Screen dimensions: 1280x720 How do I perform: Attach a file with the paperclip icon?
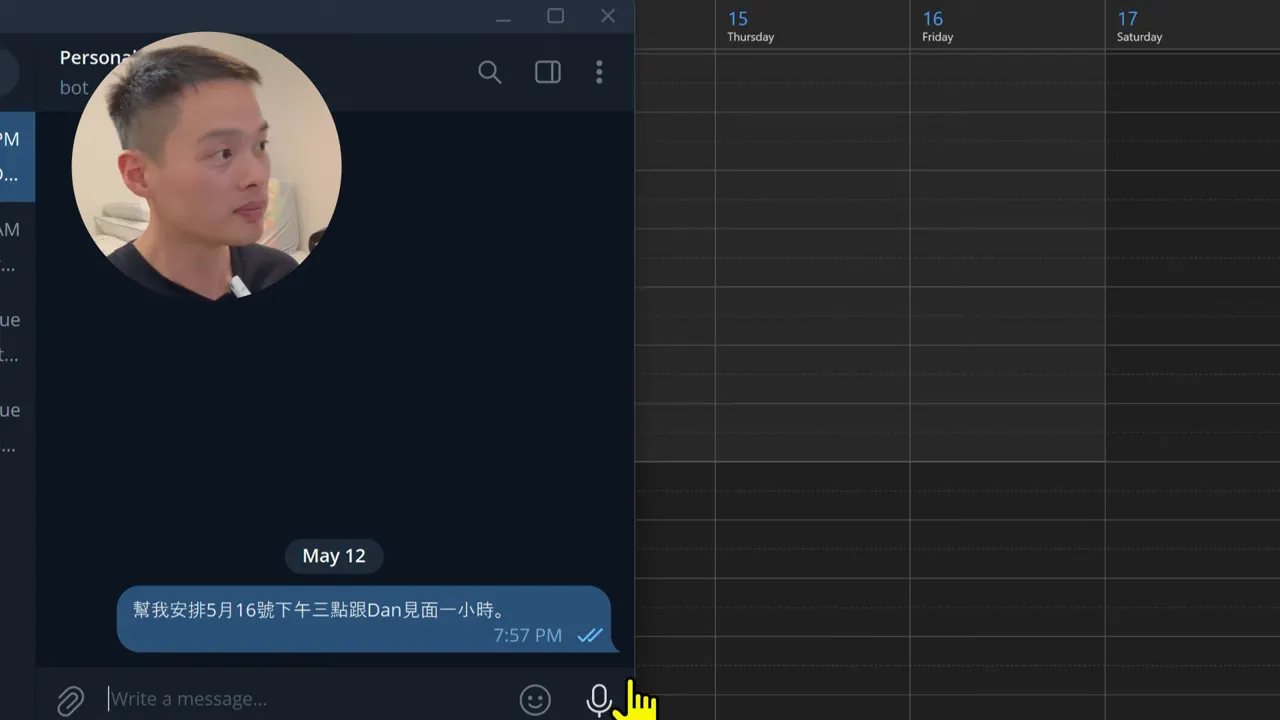[70, 700]
